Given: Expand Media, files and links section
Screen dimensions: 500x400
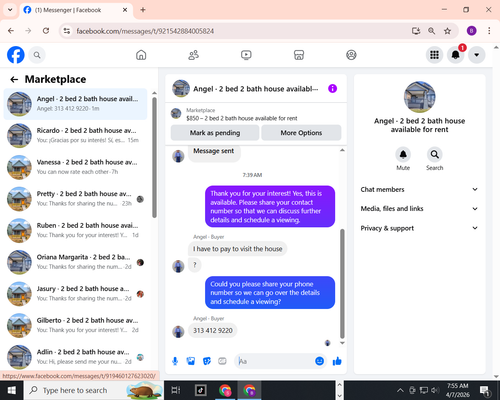Looking at the screenshot, I should (x=419, y=209).
